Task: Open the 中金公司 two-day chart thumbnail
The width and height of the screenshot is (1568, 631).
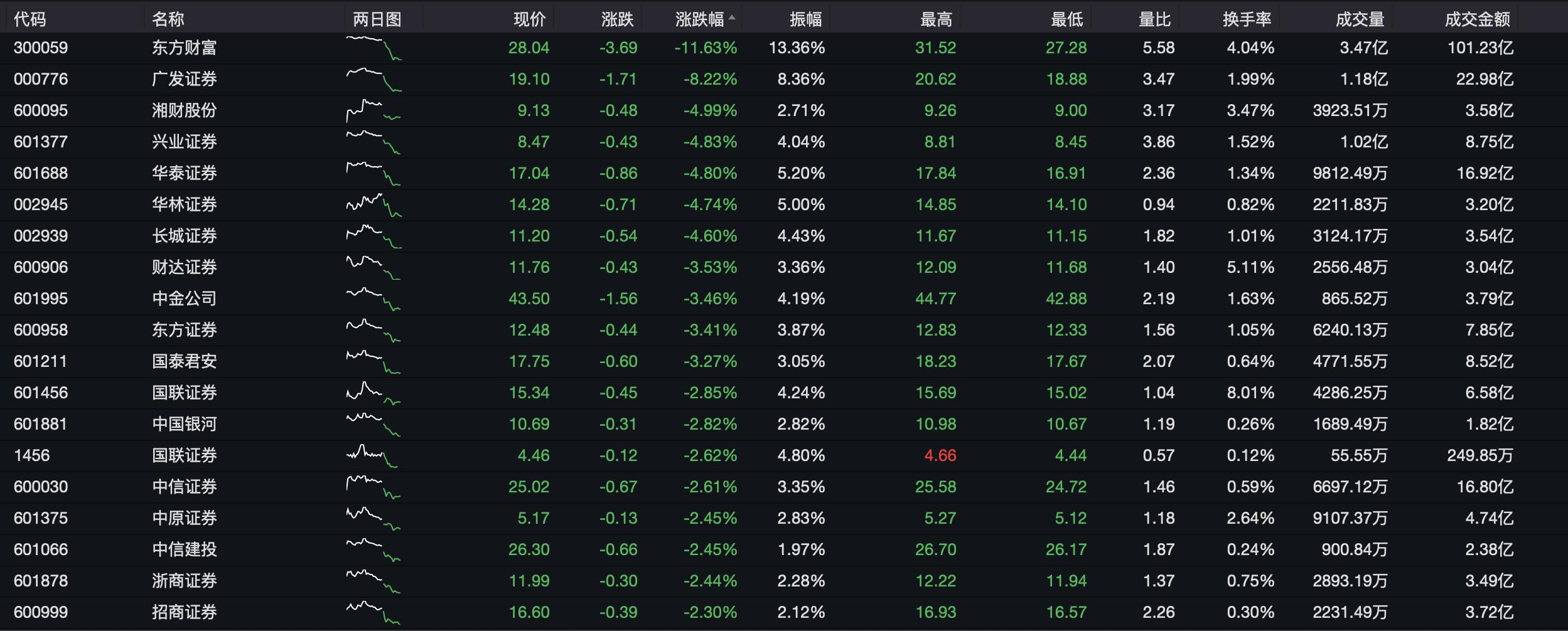Action: pos(373,299)
